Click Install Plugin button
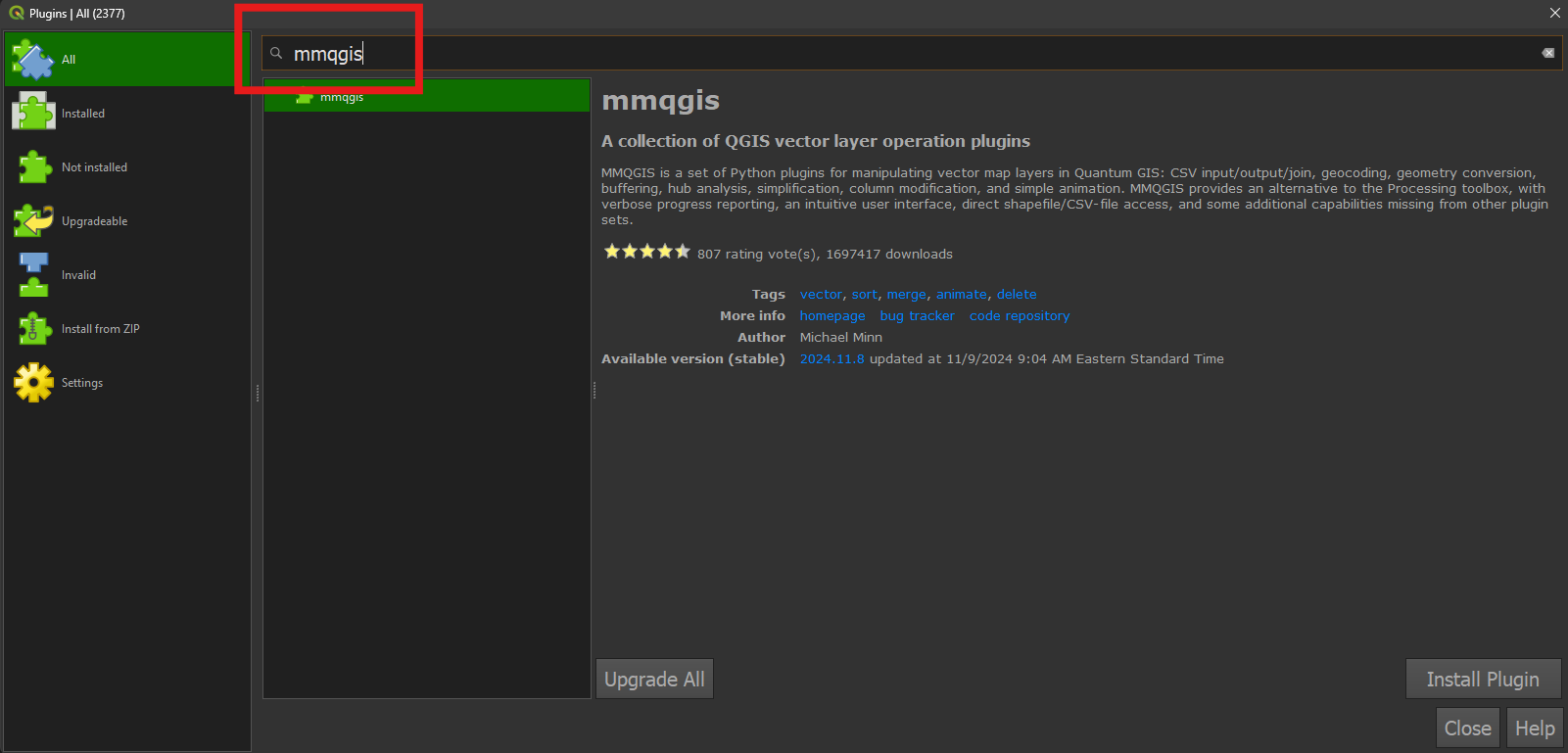The height and width of the screenshot is (753, 1568). click(1483, 679)
